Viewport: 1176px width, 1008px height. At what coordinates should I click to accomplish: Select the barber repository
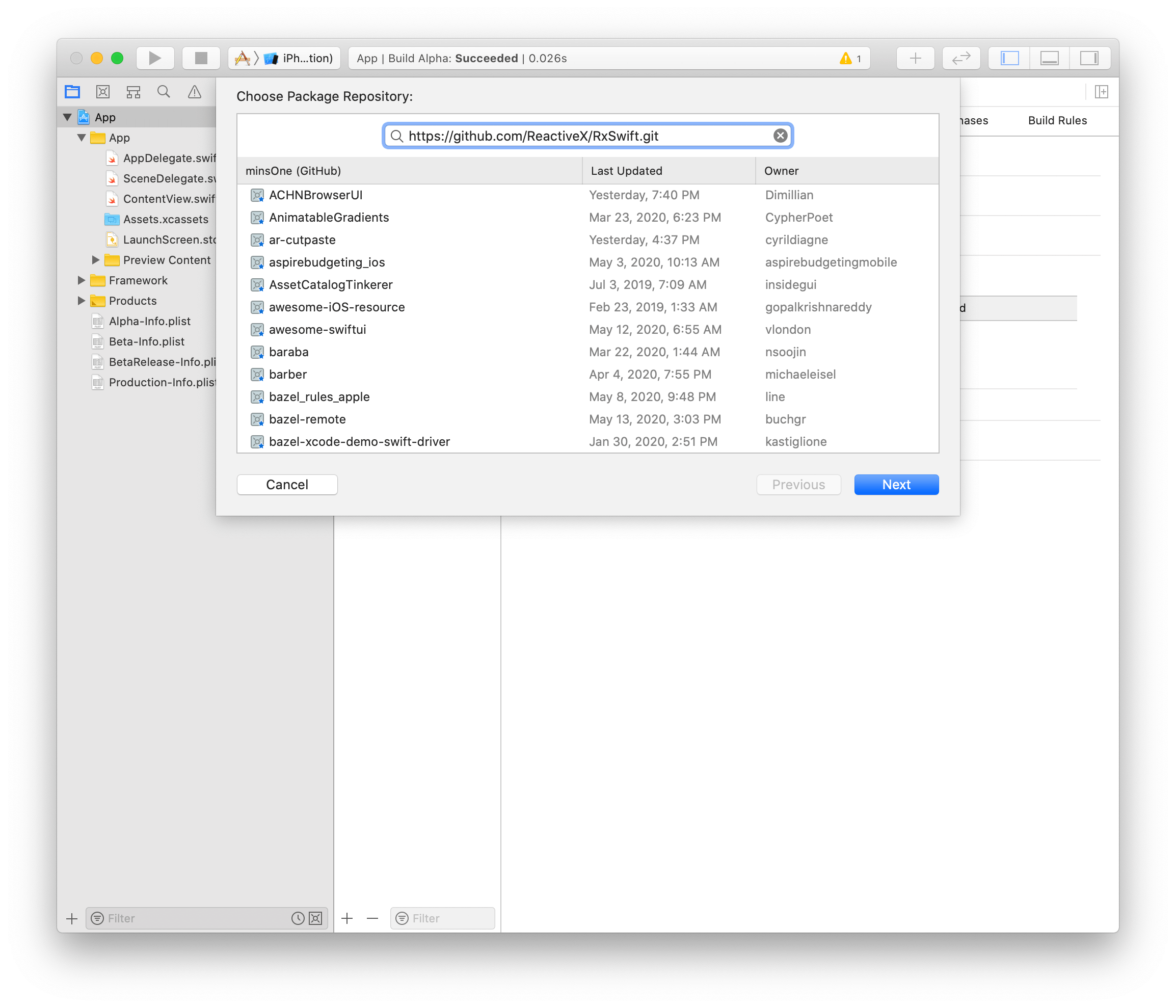click(x=587, y=375)
